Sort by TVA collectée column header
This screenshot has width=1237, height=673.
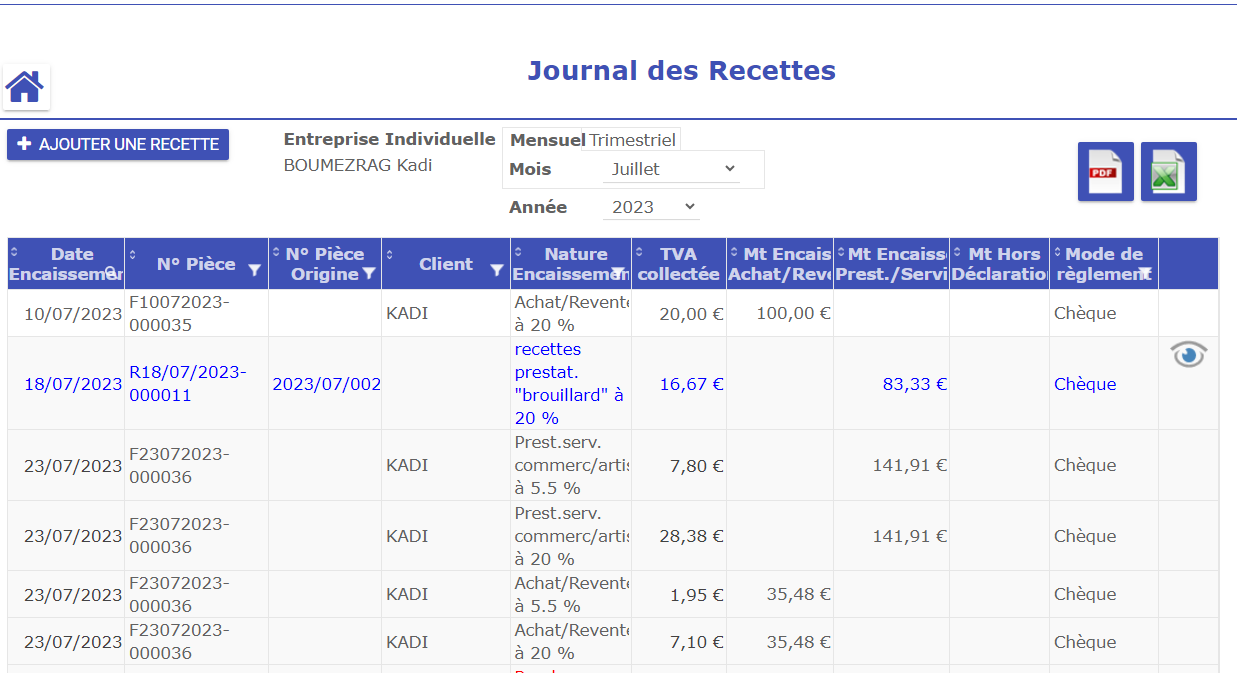678,264
